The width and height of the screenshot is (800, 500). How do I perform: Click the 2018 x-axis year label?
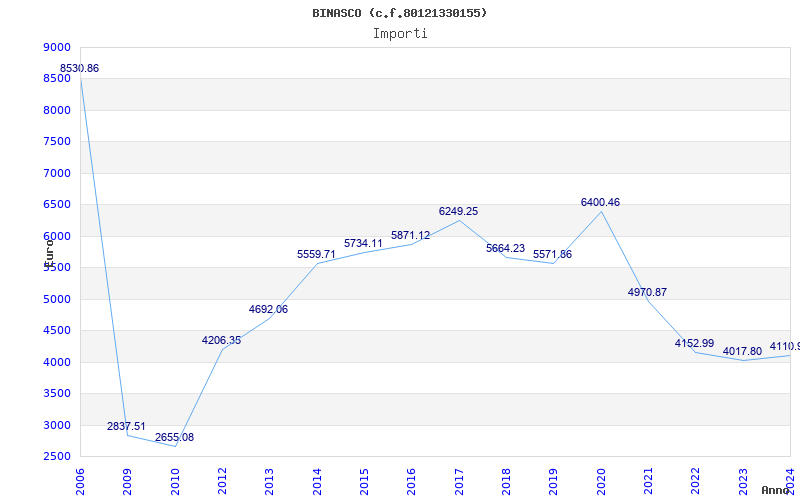(507, 482)
